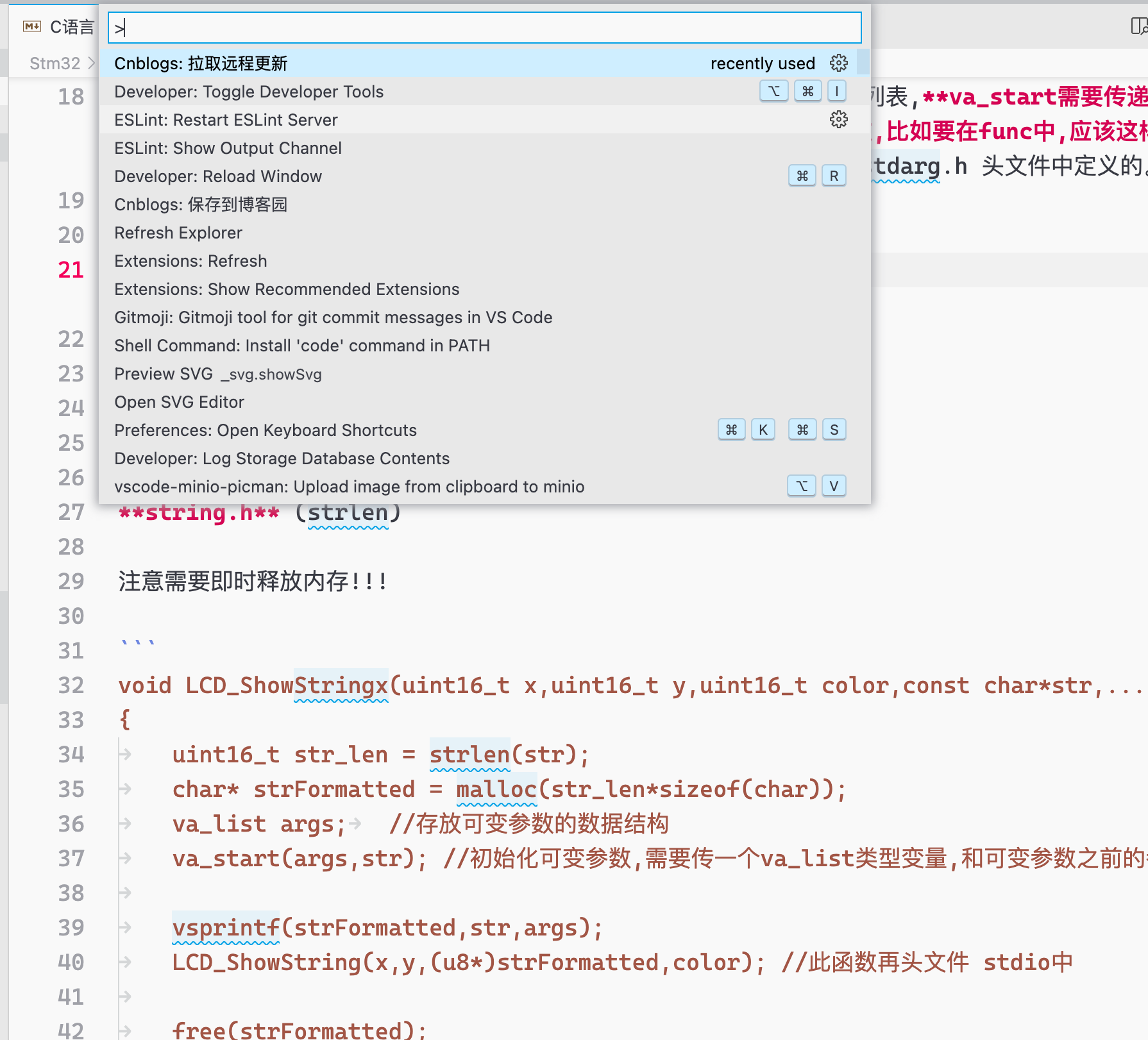Run Cnblogs: 拉取远程更新 command
Screen dimensions: 1148x1040
(x=478, y=63)
